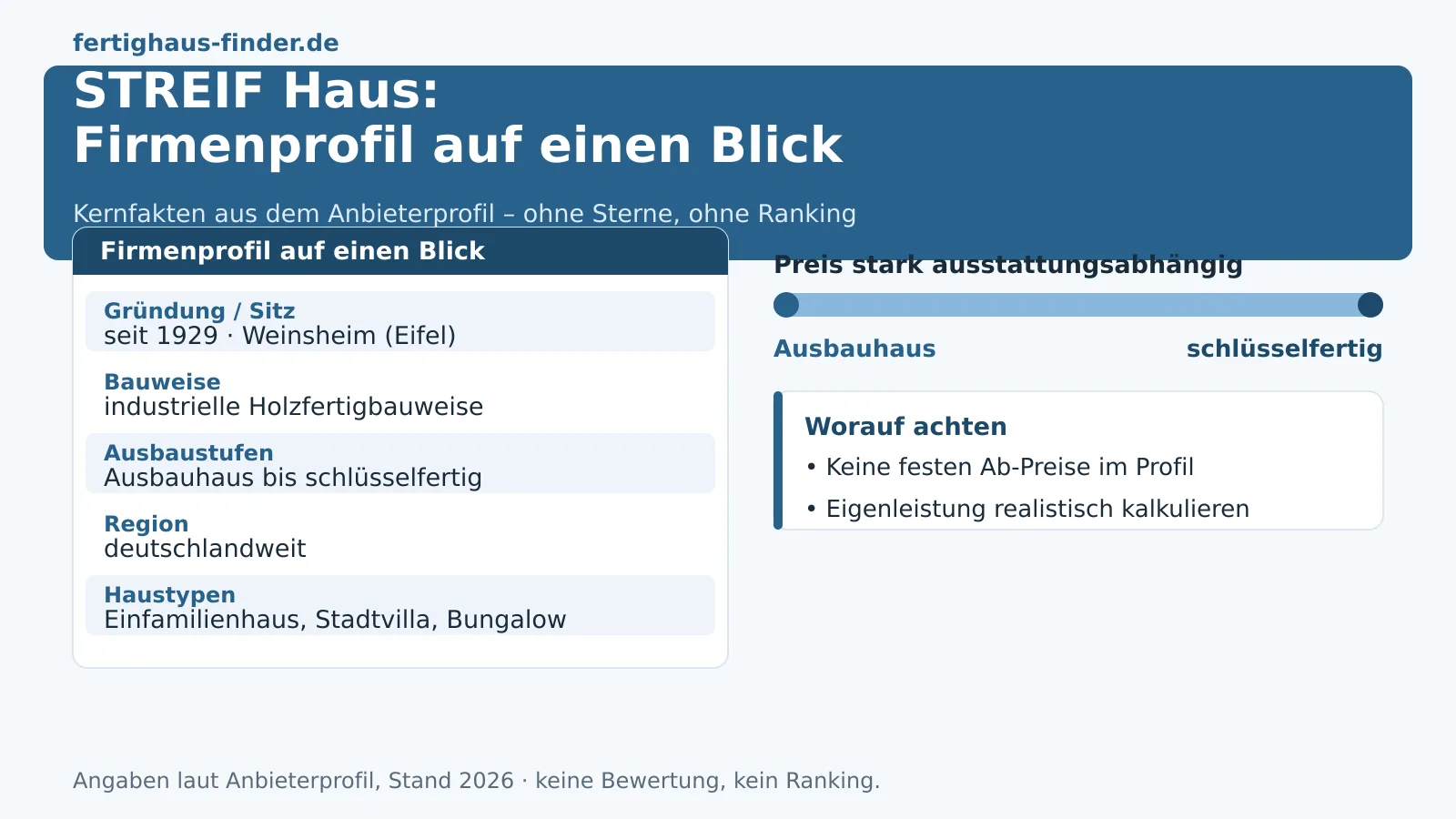
Task: Select the 'Gründung / Sitz' label
Action: 199,311
